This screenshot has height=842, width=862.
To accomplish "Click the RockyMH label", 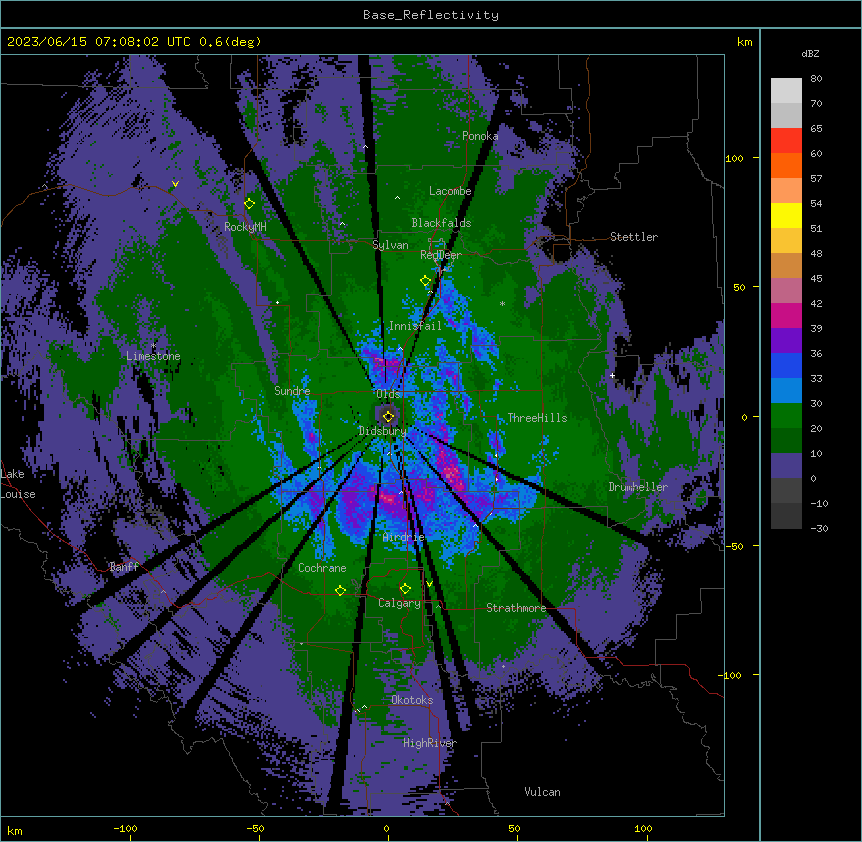I will tap(245, 227).
